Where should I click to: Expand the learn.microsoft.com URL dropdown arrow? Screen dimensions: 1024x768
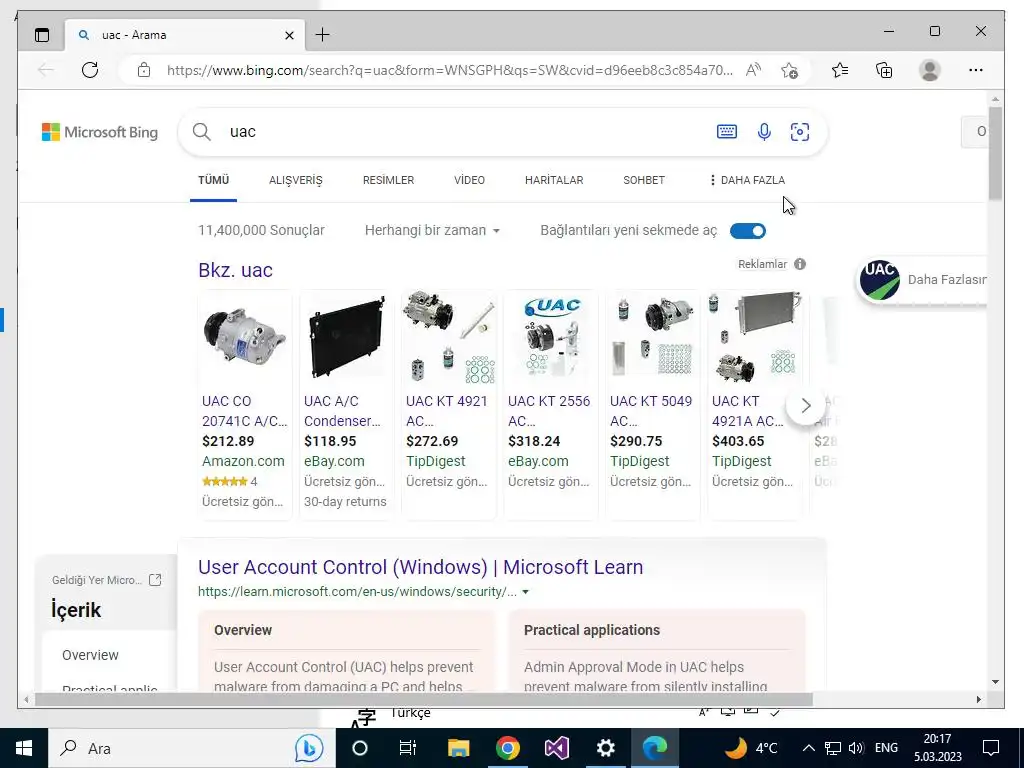(x=526, y=592)
